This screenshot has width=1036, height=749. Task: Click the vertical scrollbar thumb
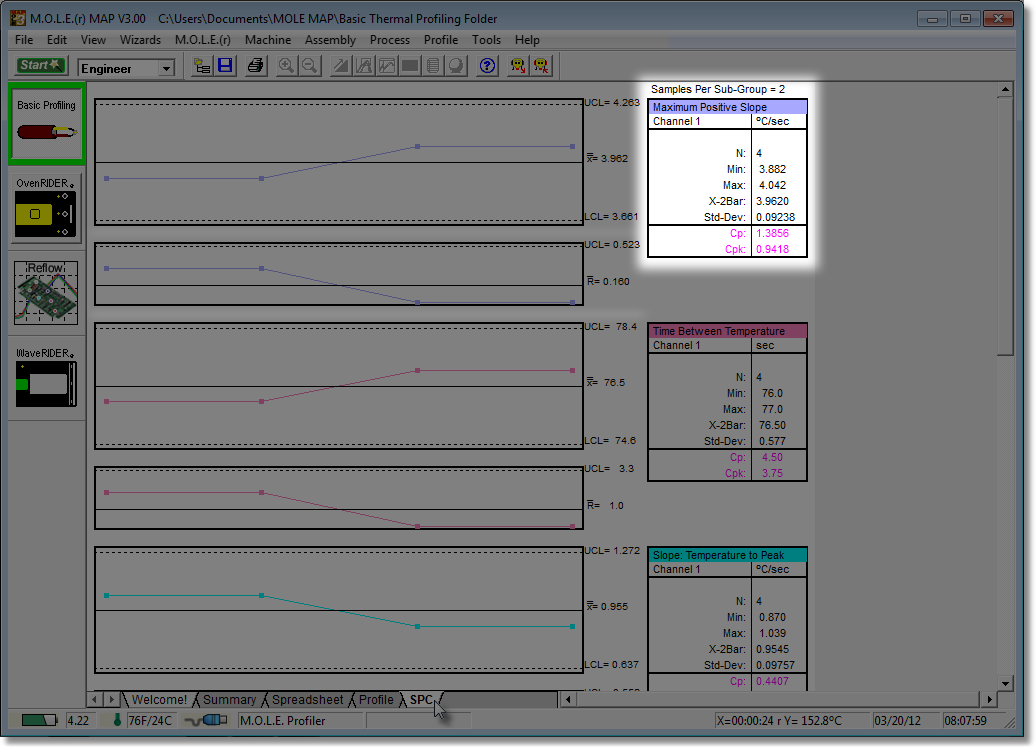(x=1005, y=227)
